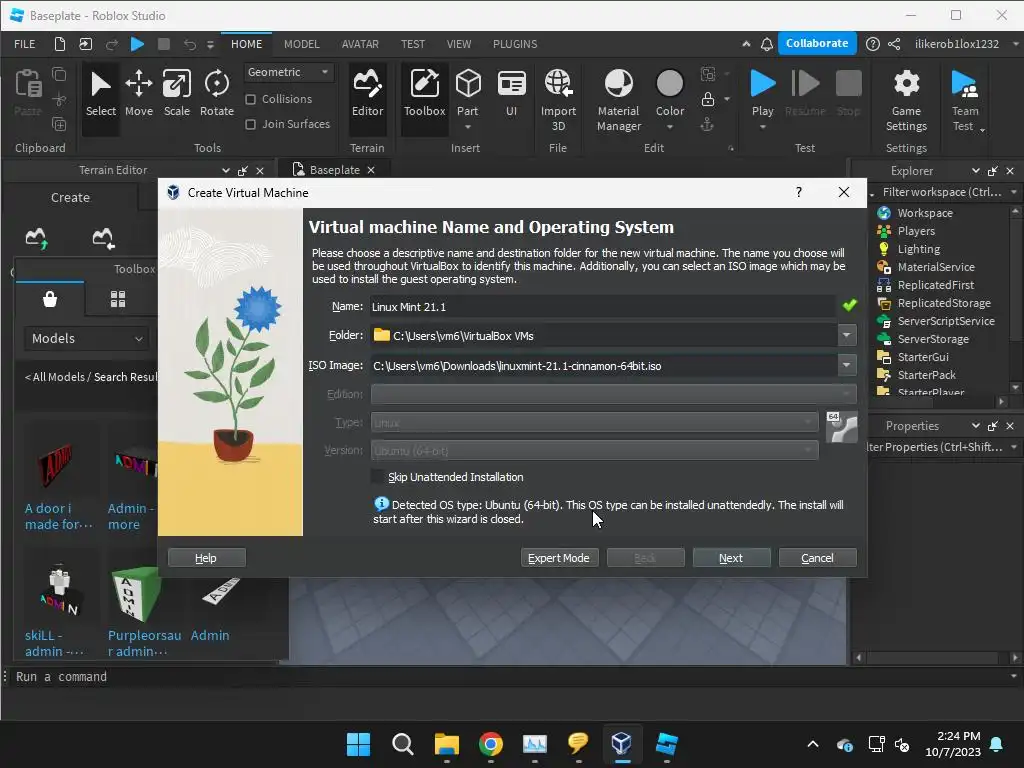The image size is (1024, 768).
Task: Select ServerScriptService in Explorer
Action: [945, 321]
